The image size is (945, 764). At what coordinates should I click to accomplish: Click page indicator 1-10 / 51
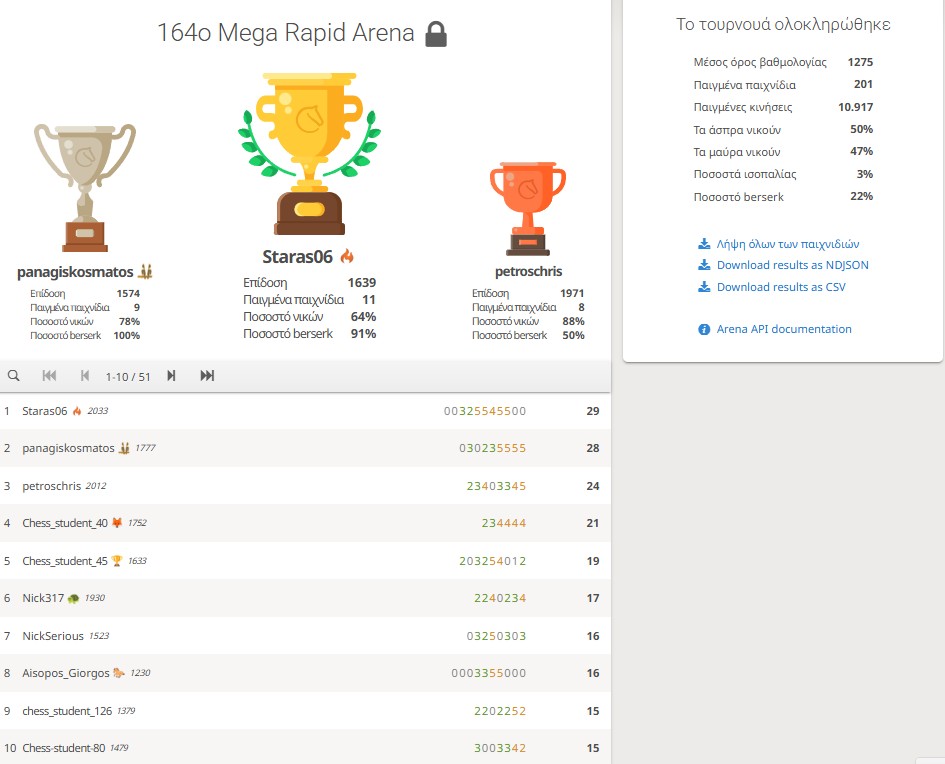pyautogui.click(x=128, y=377)
